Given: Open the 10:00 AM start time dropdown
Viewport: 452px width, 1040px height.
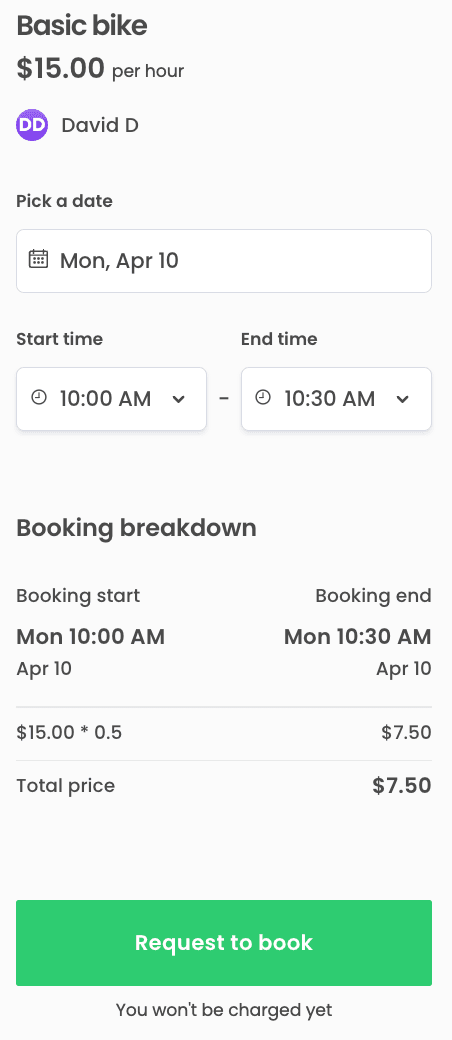Looking at the screenshot, I should coord(112,399).
